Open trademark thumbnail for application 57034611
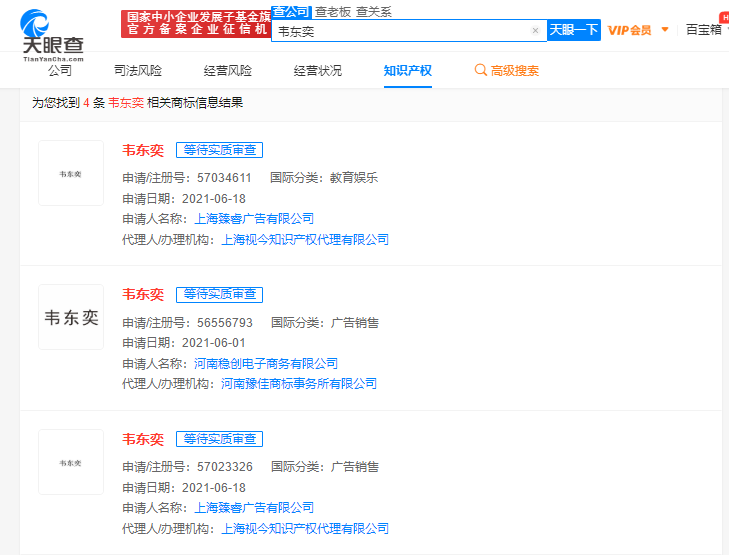The image size is (729, 555). click(71, 173)
